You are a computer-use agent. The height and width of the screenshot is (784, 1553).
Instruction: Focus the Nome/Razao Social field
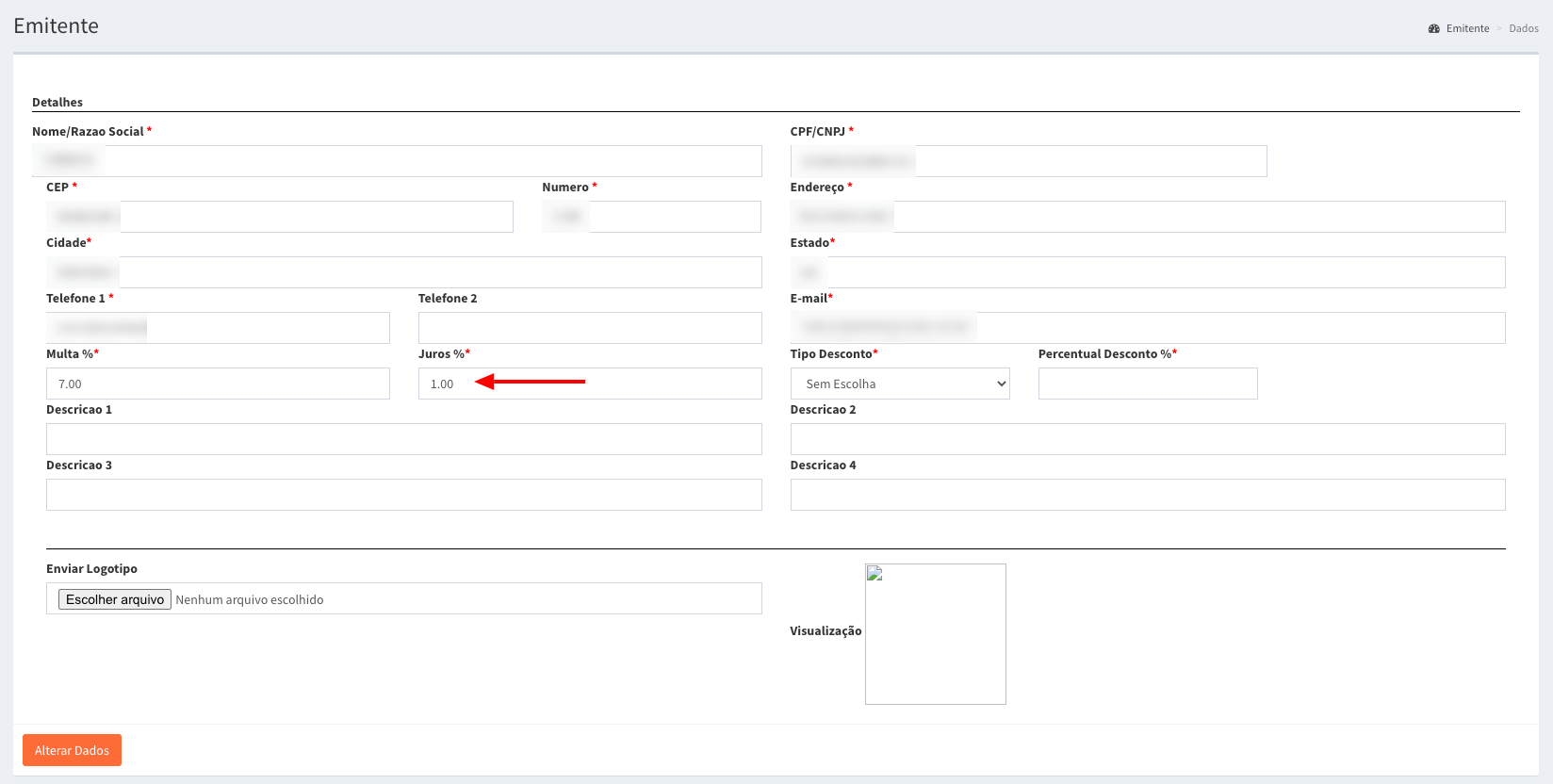click(397, 161)
